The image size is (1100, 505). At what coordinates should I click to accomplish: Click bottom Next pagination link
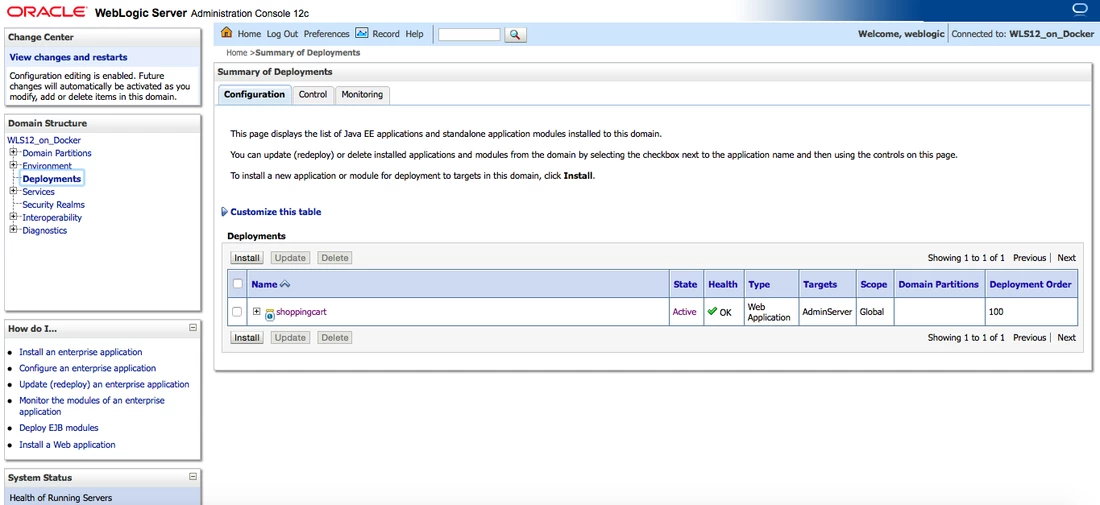pyautogui.click(x=1066, y=337)
